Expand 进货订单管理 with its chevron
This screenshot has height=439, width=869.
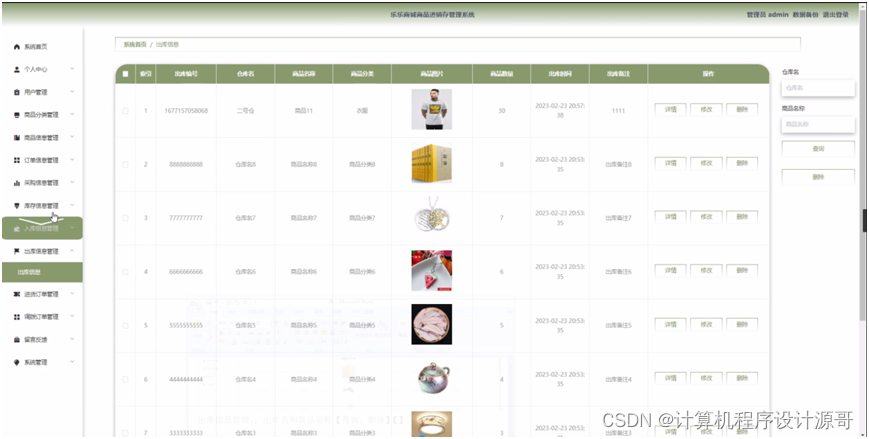(x=72, y=294)
